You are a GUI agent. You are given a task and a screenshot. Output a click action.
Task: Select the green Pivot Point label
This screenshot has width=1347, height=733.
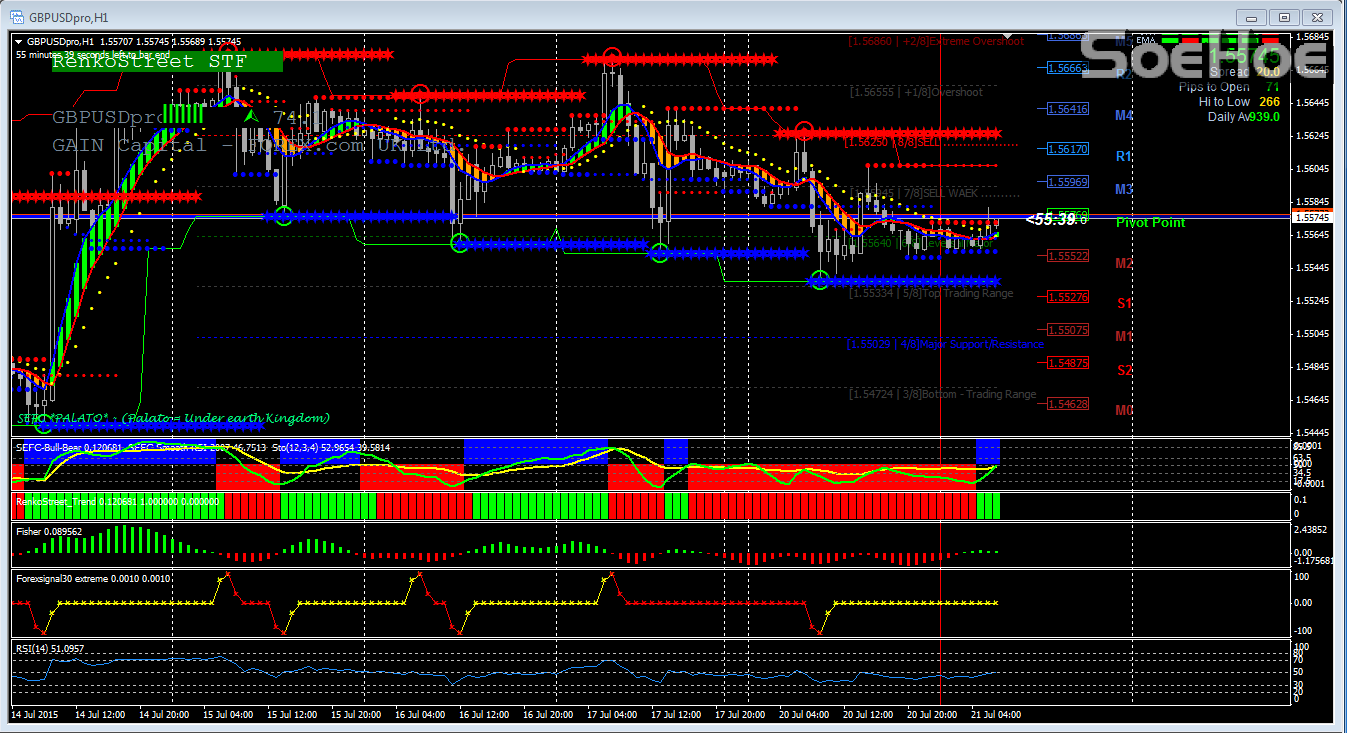pos(1150,222)
